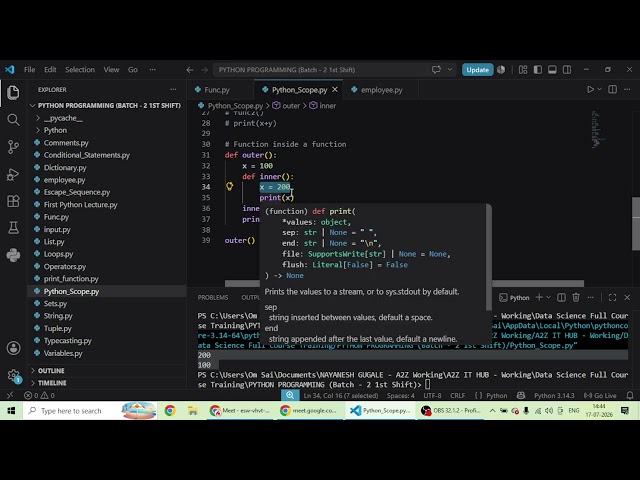Open Explorer Views and More Actions ellipsis
The width and height of the screenshot is (640, 480).
pyautogui.click(x=173, y=89)
